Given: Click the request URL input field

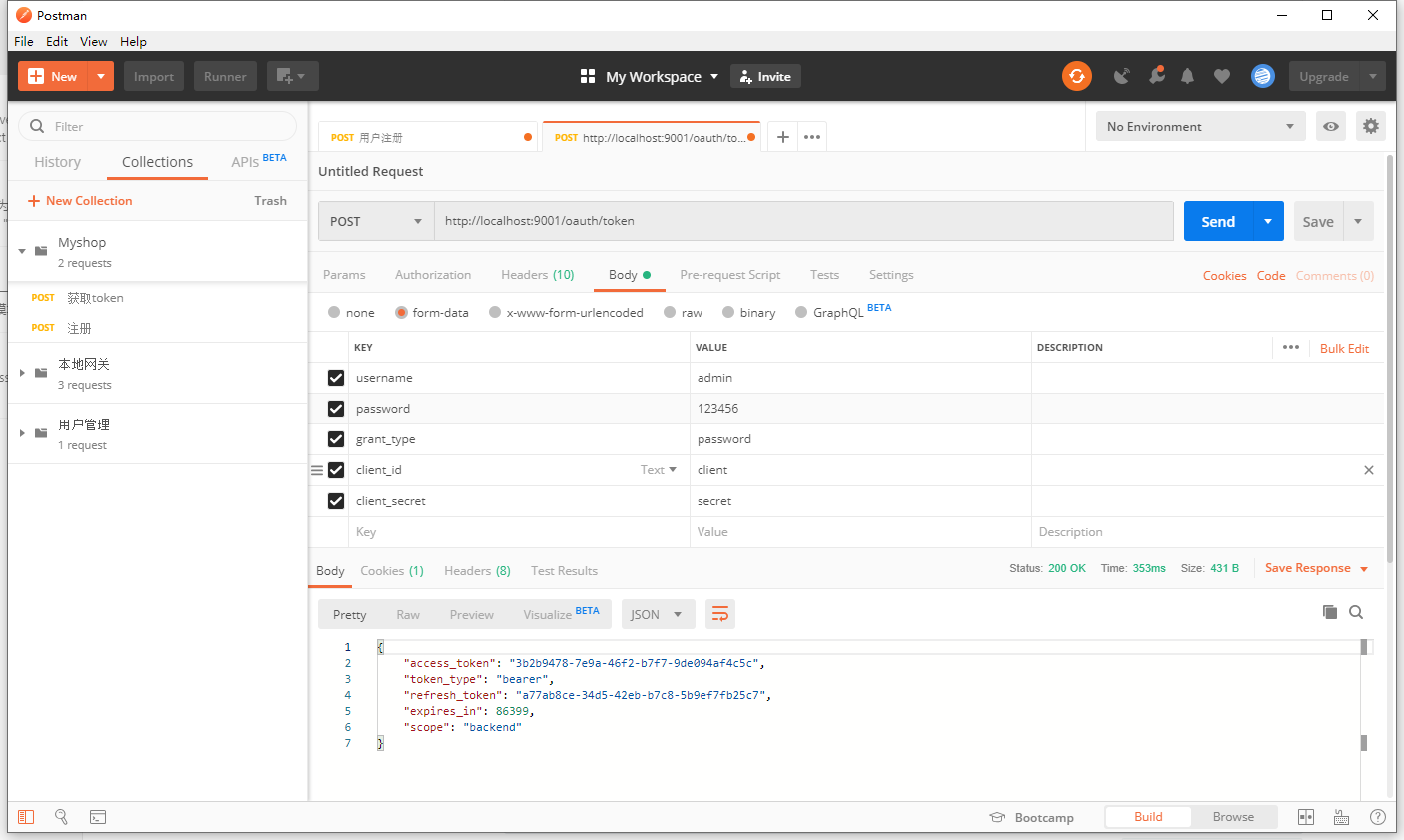Looking at the screenshot, I should pos(803,221).
